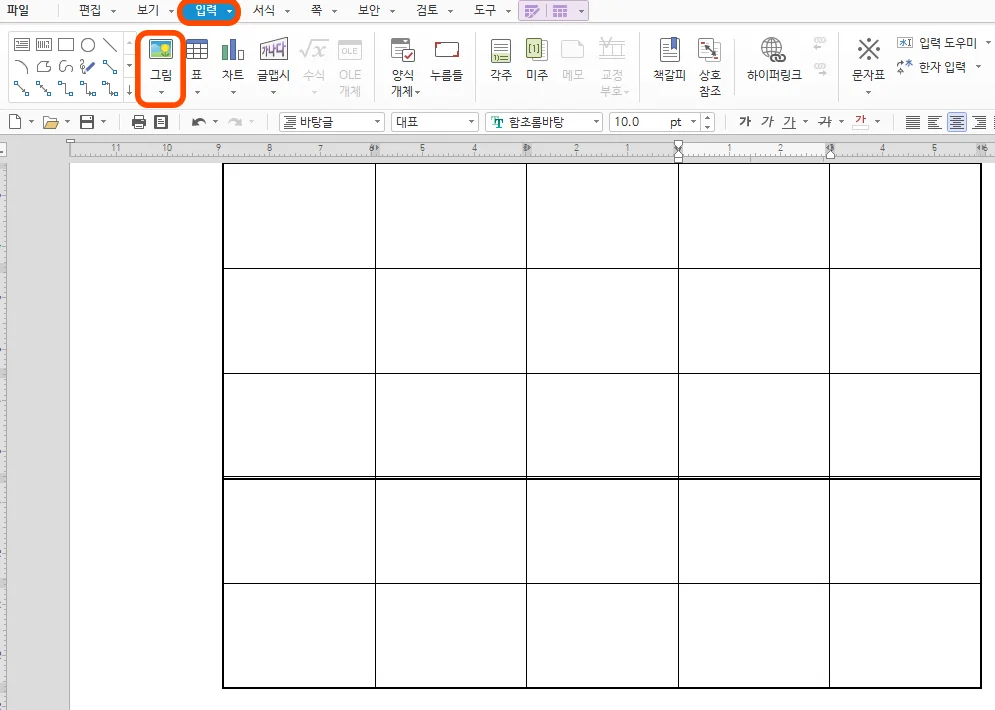Toggle italic text formatting
995x710 pixels.
point(767,121)
